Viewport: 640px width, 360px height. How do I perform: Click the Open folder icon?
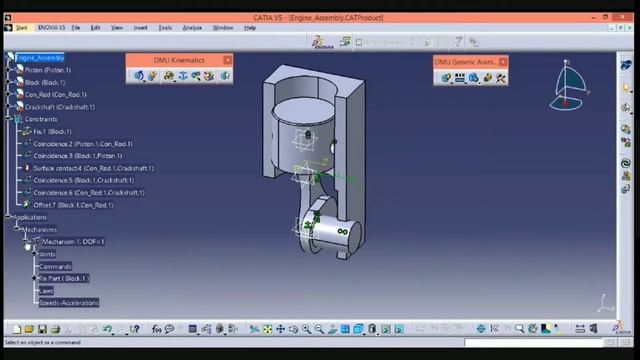coord(29,329)
